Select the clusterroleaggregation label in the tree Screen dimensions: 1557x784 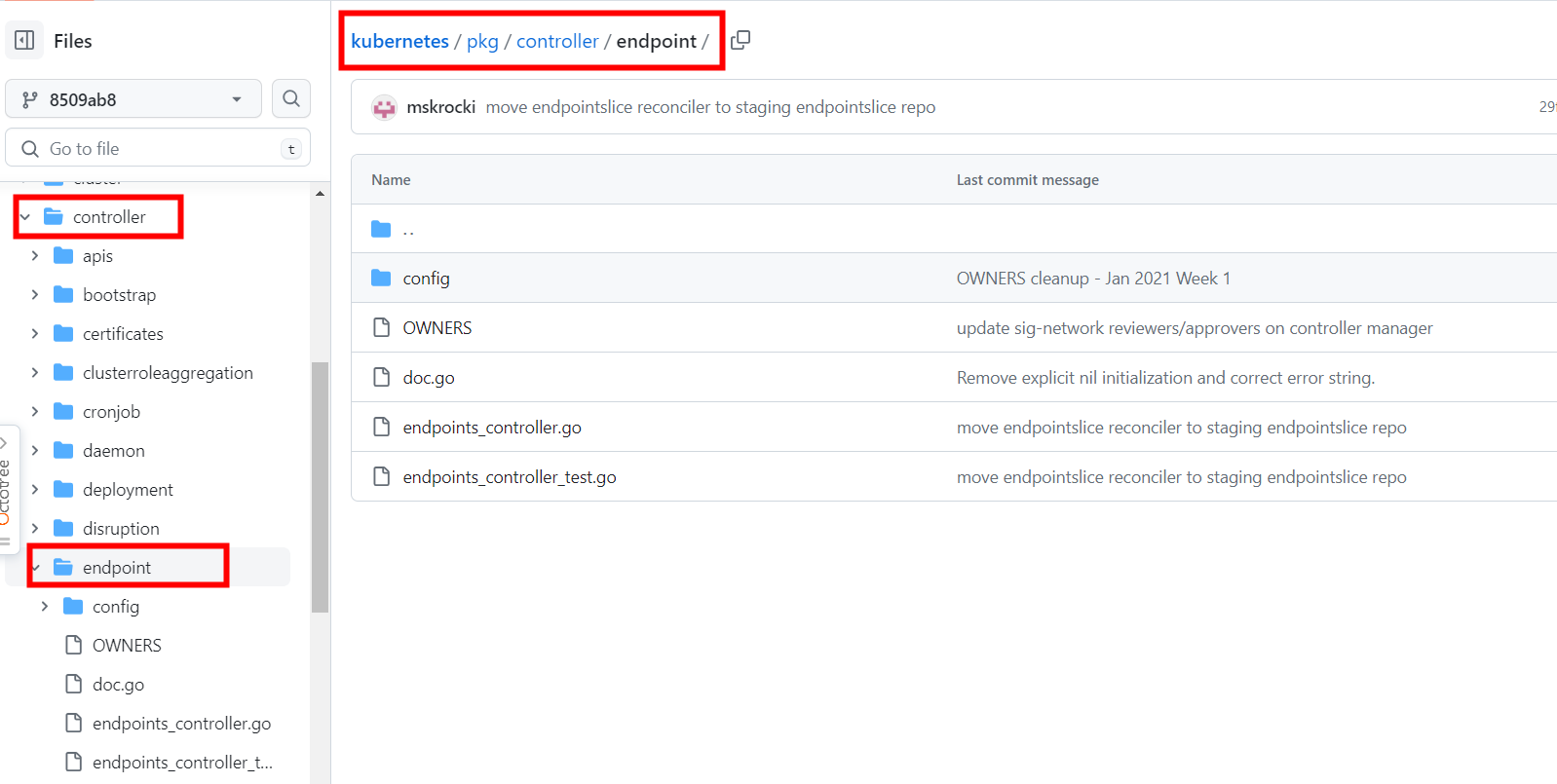tap(168, 372)
